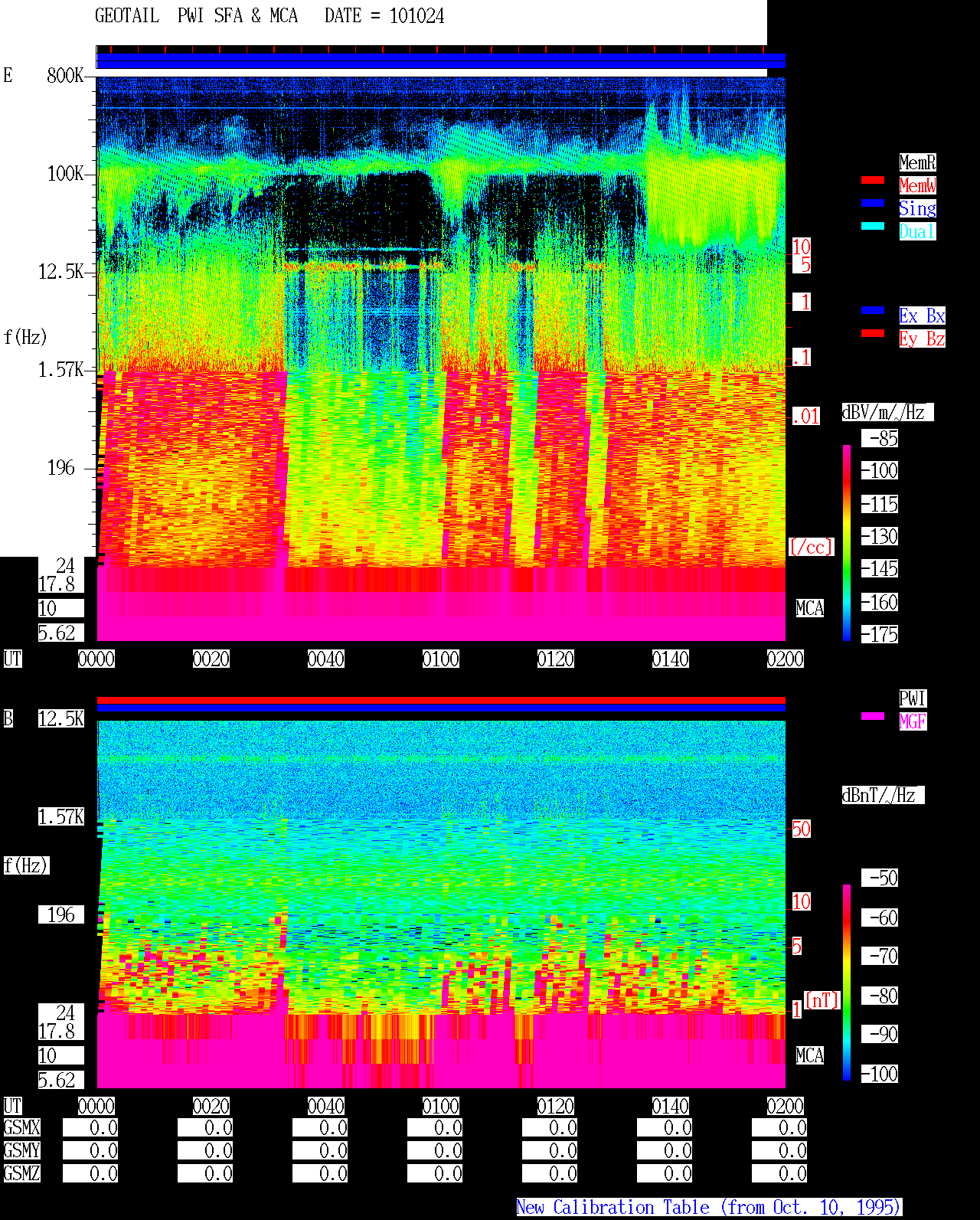The image size is (980, 1220).
Task: Click the -175 color scale value
Action: [880, 634]
